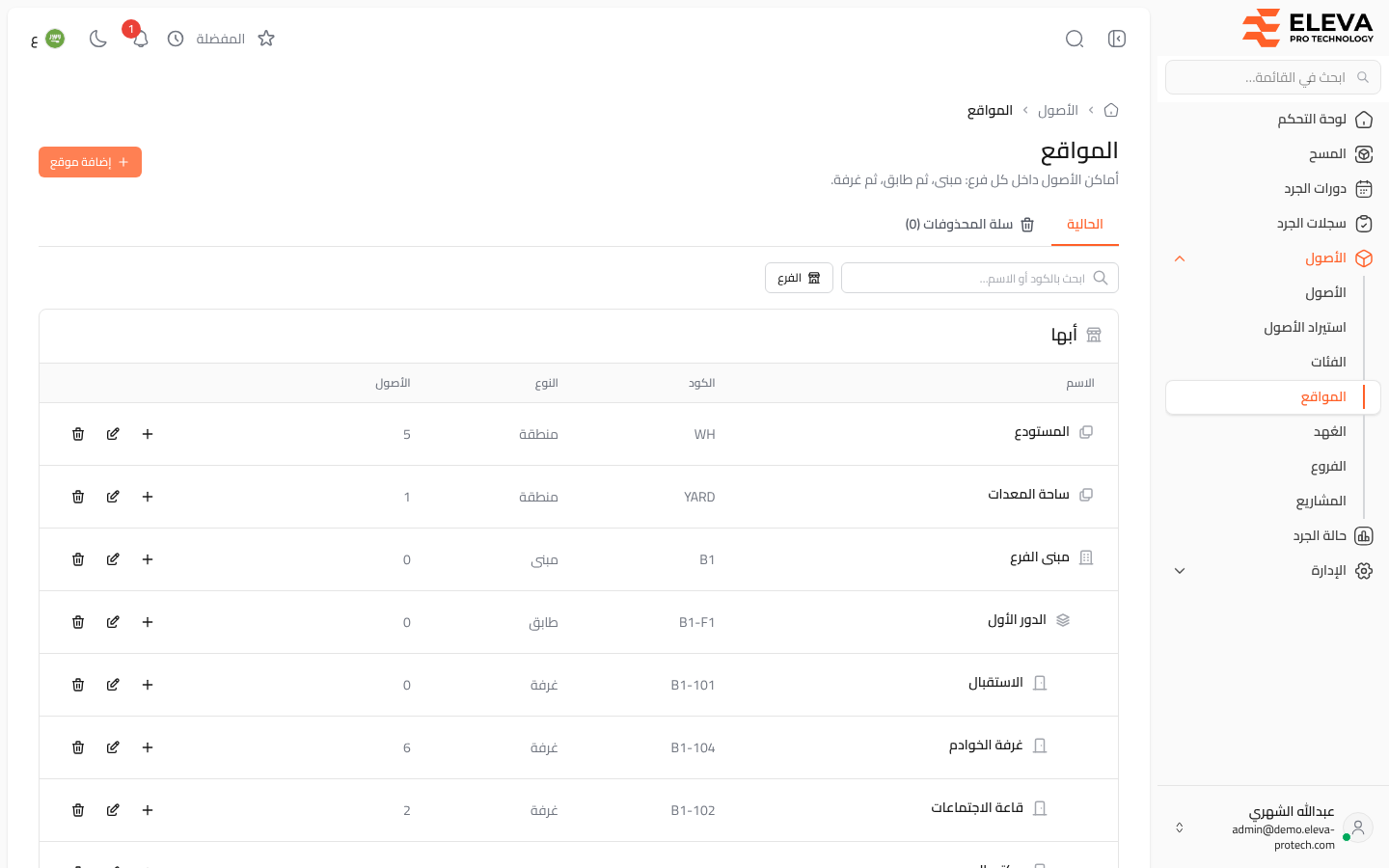
Task: Open the global search magnifier in header
Action: [x=1075, y=39]
